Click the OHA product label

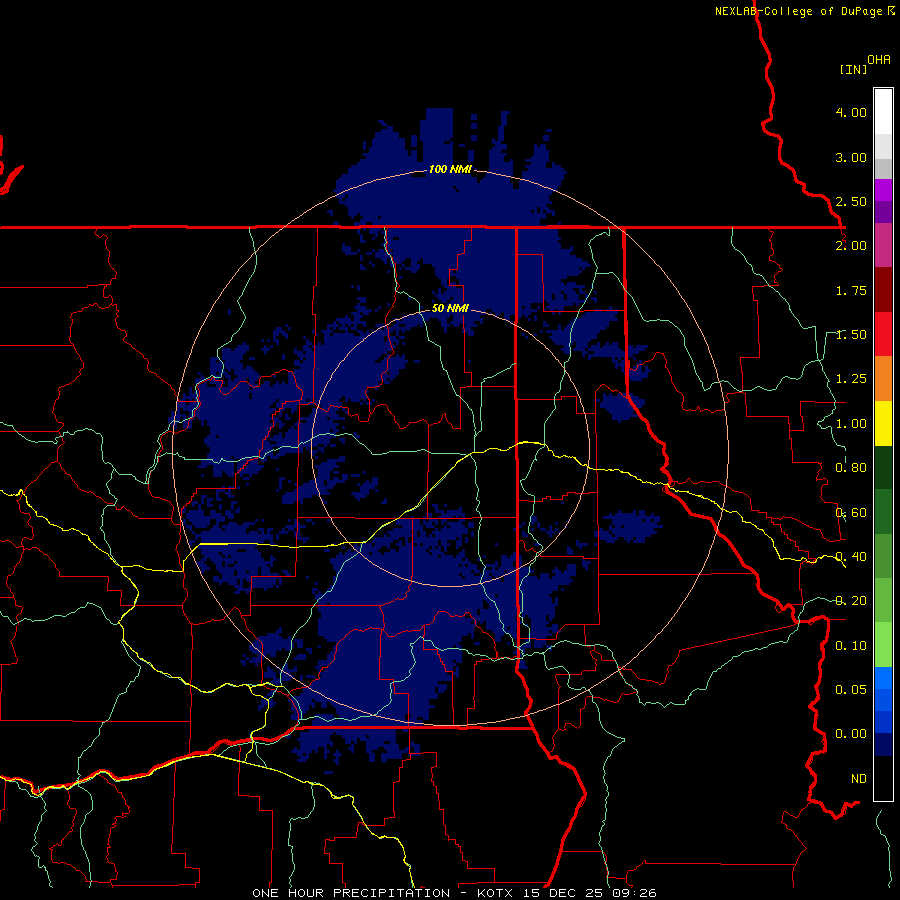pyautogui.click(x=879, y=60)
